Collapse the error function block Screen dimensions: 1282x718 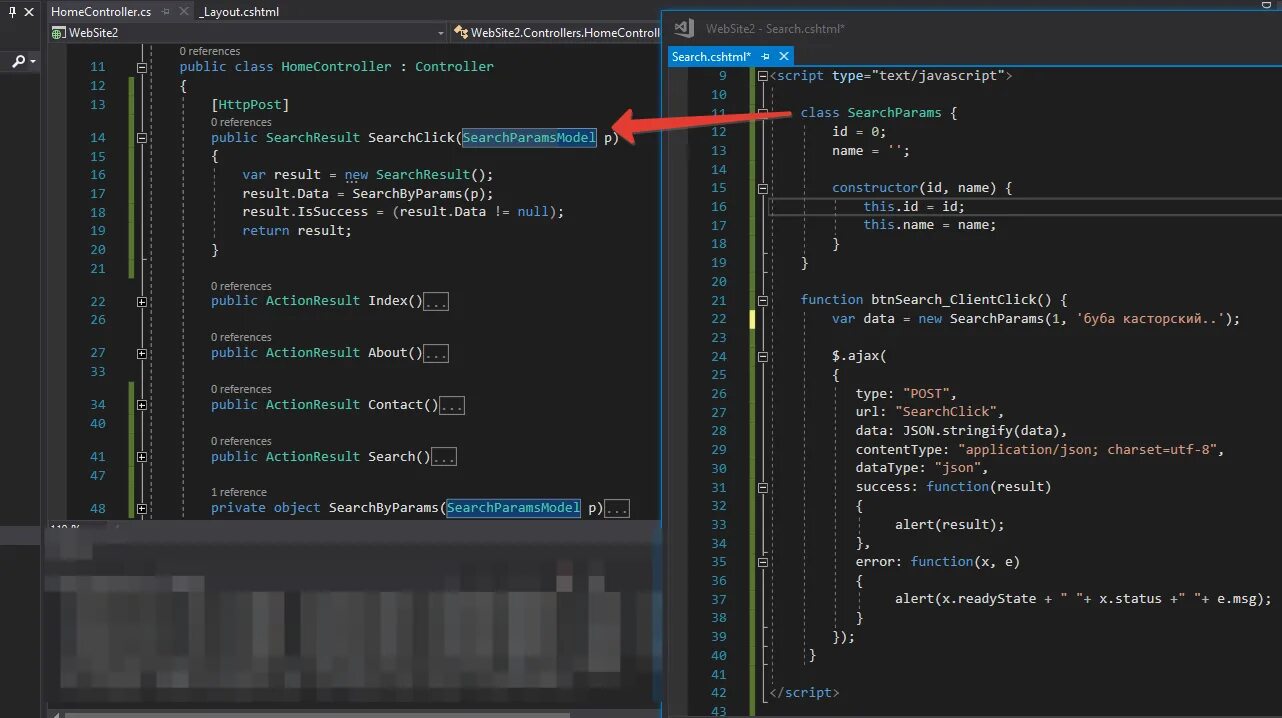click(763, 562)
